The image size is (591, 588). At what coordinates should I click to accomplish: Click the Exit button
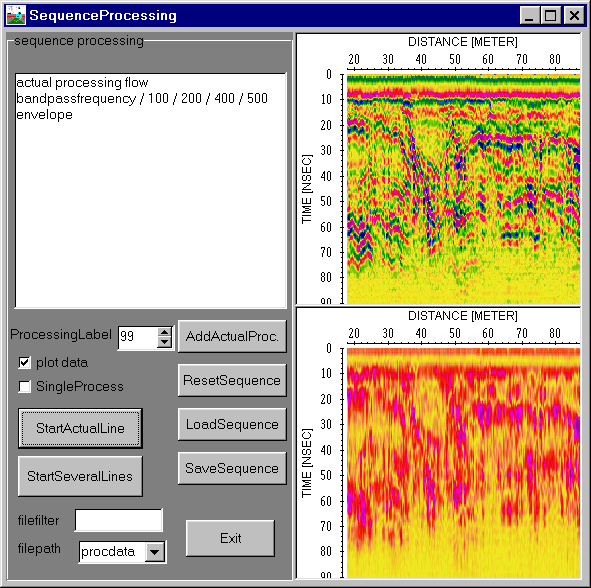click(x=230, y=538)
